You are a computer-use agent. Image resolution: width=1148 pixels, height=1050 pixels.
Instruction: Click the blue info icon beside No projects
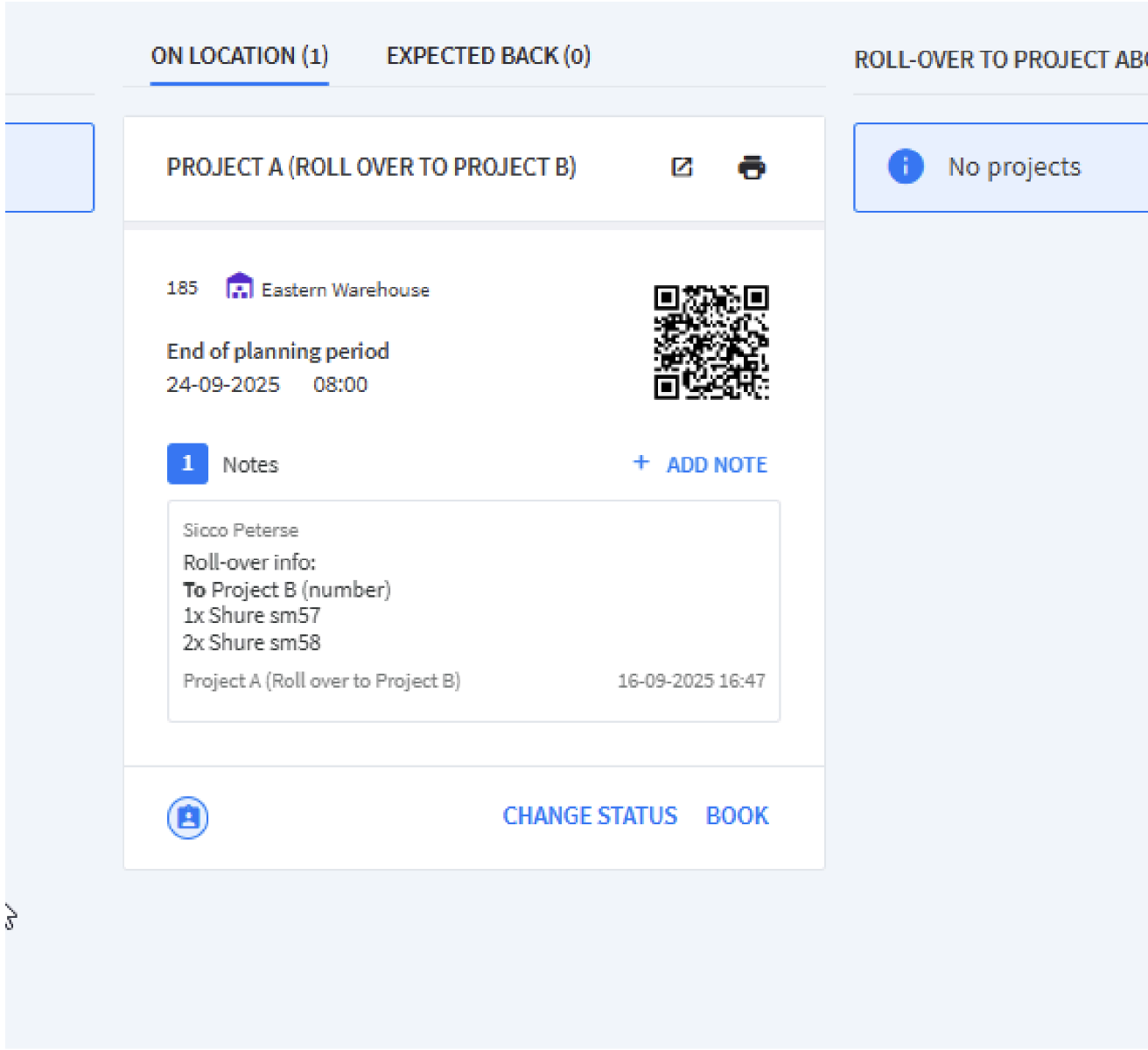906,166
